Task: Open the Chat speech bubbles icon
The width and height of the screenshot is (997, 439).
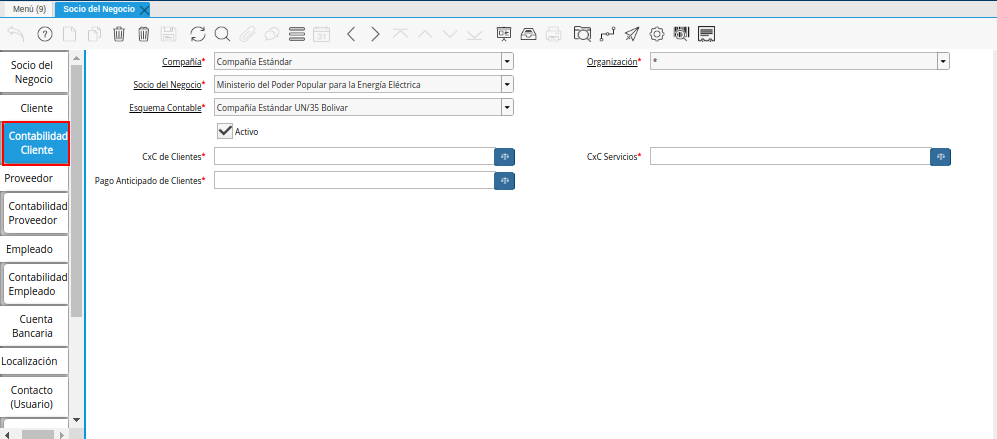Action: point(272,34)
